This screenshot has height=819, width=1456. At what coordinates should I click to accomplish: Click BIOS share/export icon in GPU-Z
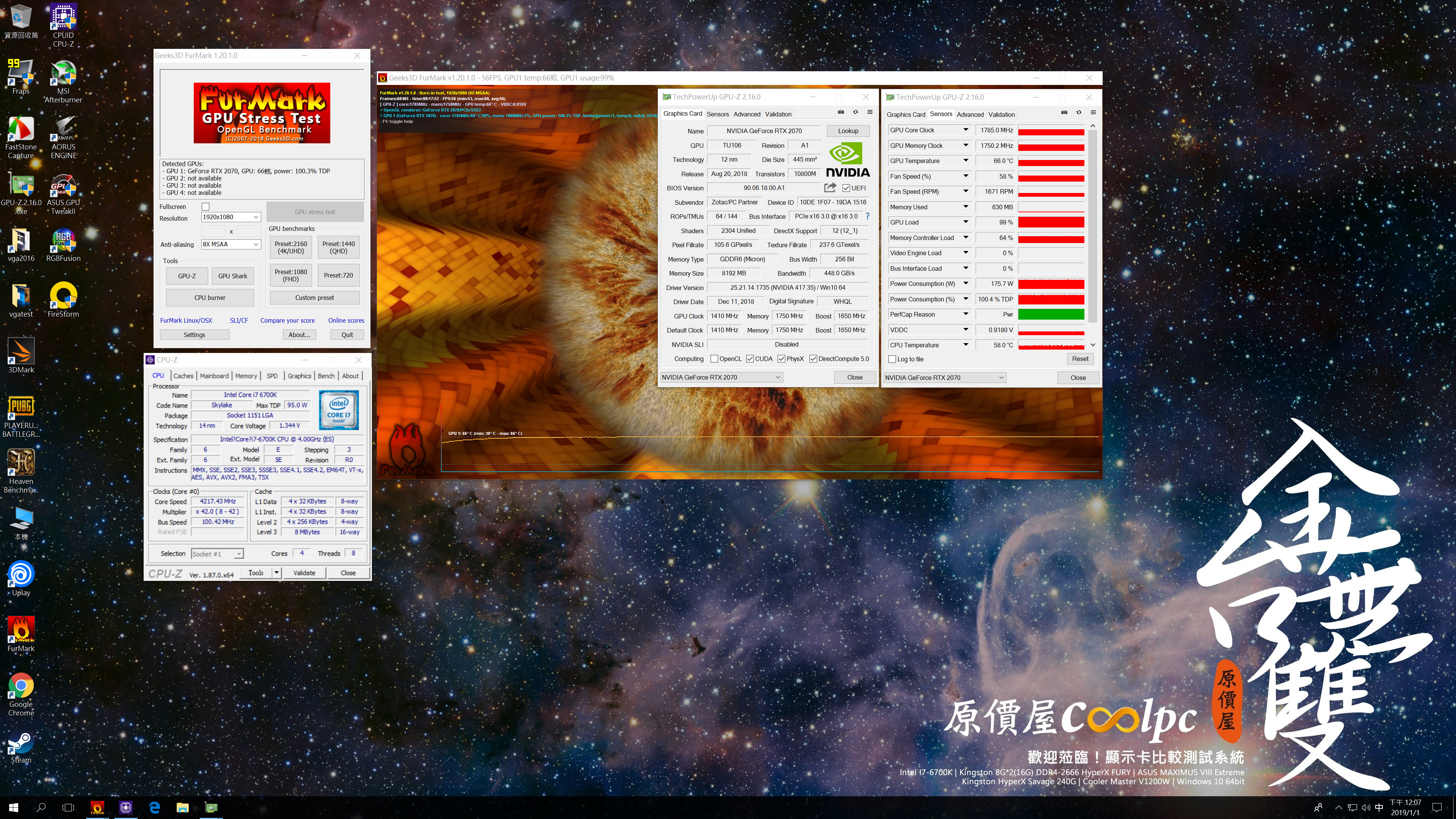click(830, 188)
